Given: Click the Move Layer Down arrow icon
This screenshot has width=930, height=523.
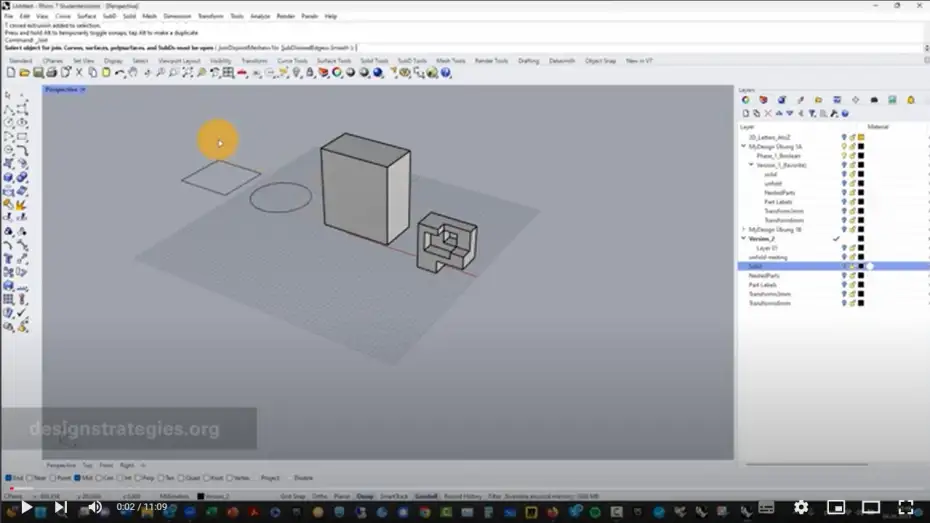Looking at the screenshot, I should pyautogui.click(x=789, y=113).
